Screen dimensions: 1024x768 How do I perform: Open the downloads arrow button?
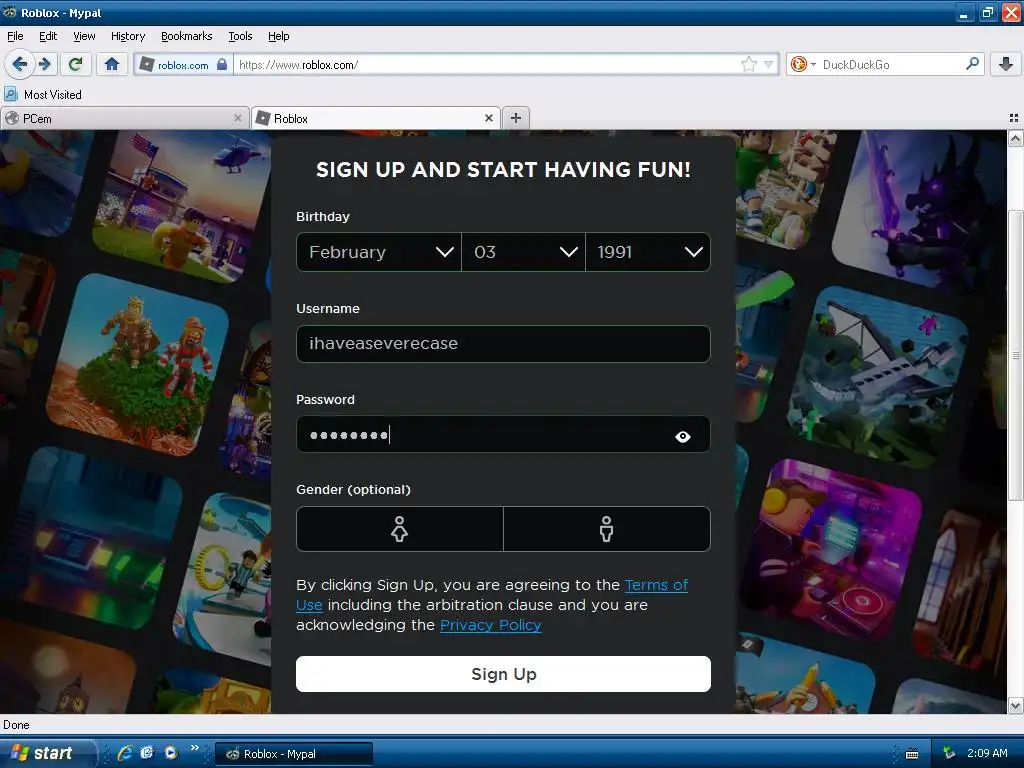1006,64
